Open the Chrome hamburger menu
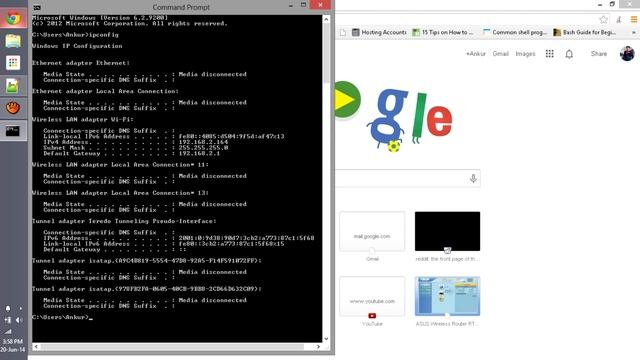This screenshot has width=640, height=360. pos(634,19)
